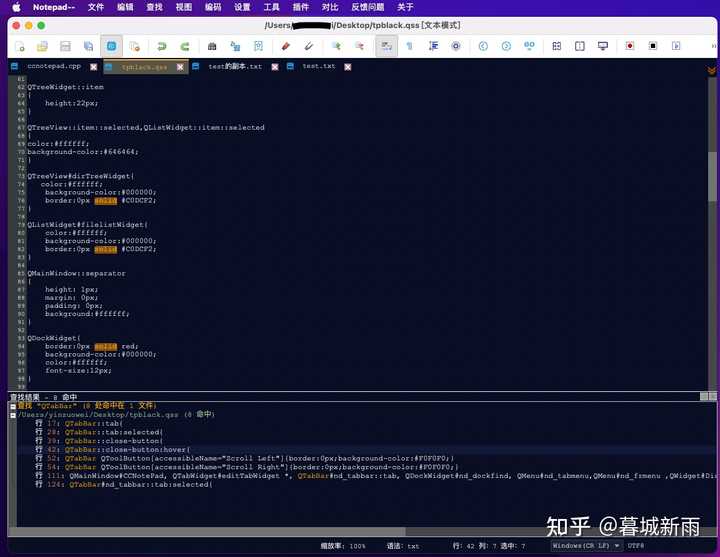This screenshot has height=557, width=720.
Task: Stop macro recording with black square icon
Action: 652,46
